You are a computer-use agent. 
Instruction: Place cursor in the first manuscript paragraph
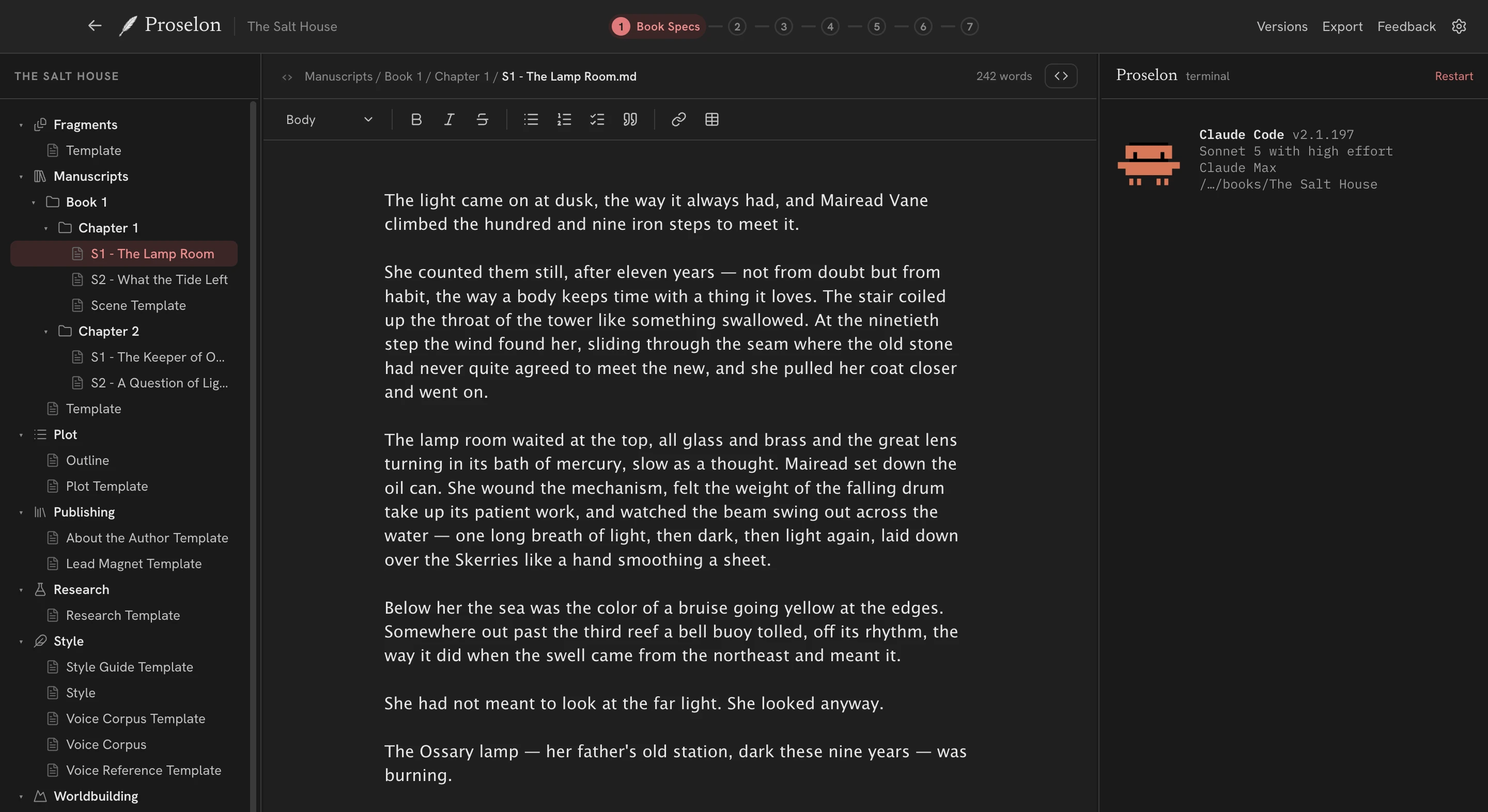[656, 212]
